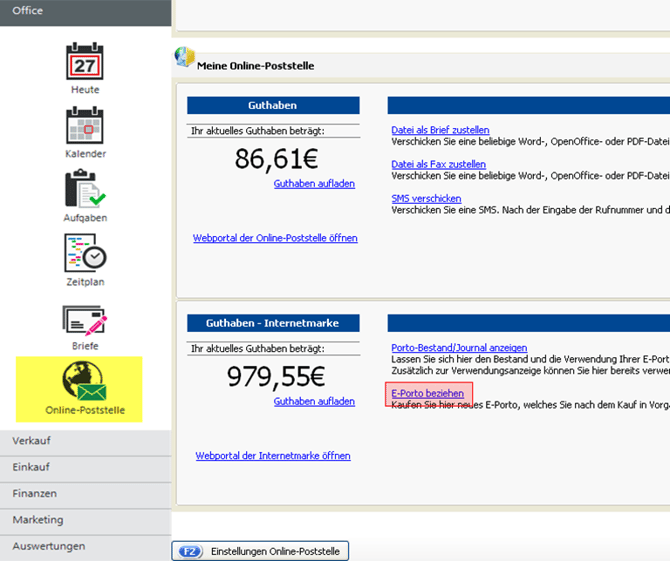Select the Zeitplan schedule icon
Viewport: 670px width, 561px height.
(x=85, y=254)
